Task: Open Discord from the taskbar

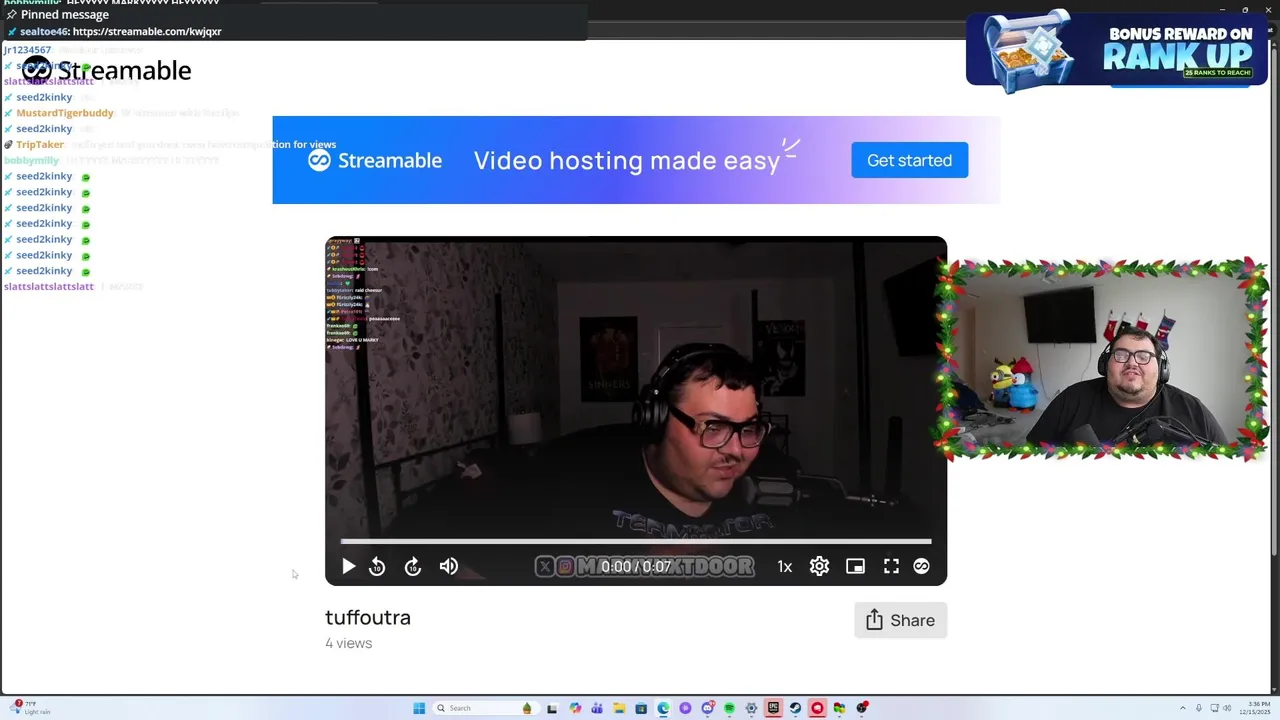Action: [708, 708]
